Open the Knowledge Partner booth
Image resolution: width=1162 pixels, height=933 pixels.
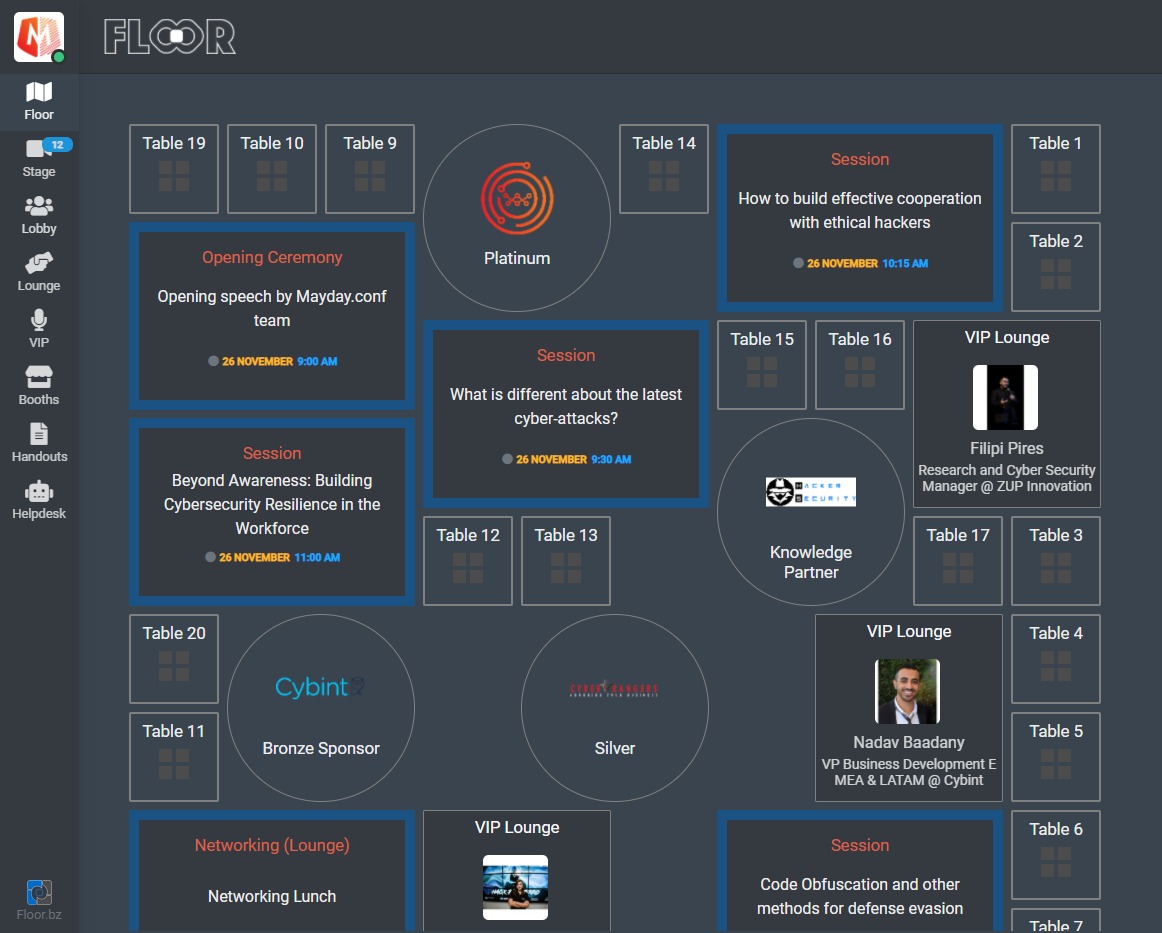tap(811, 512)
